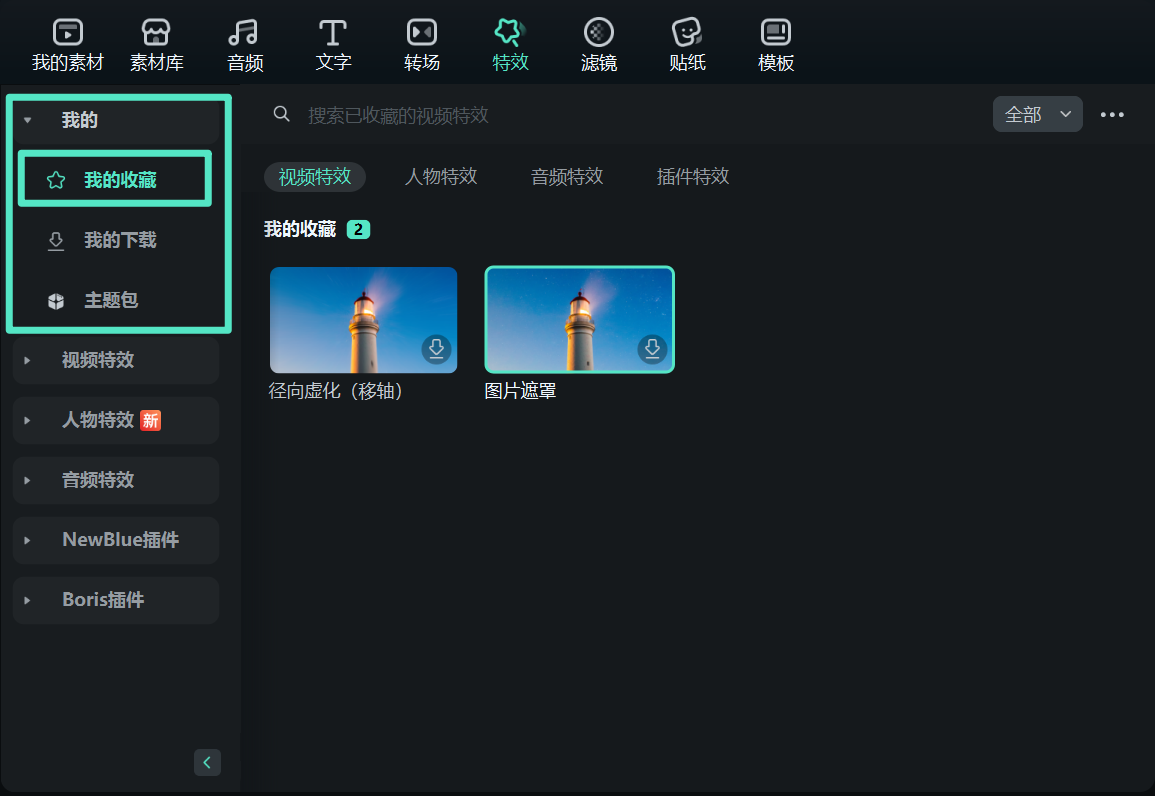Open 主题包 in the sidebar
This screenshot has width=1155, height=796.
(x=110, y=300)
